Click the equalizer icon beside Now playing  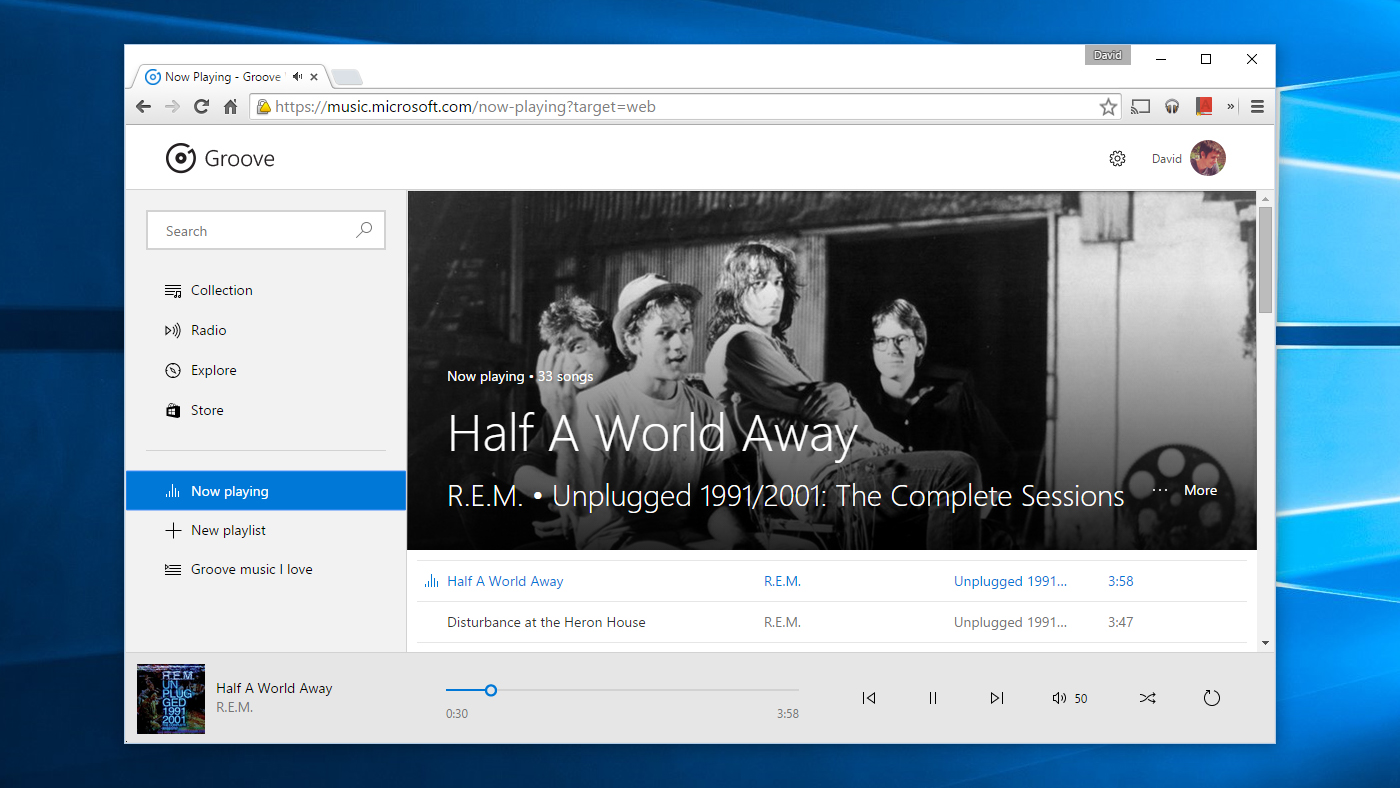point(173,491)
